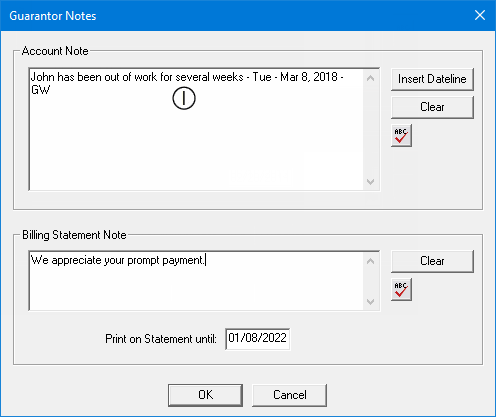Close the Guarantor Notes dialog with X
Image resolution: width=496 pixels, height=417 pixels.
[x=480, y=15]
